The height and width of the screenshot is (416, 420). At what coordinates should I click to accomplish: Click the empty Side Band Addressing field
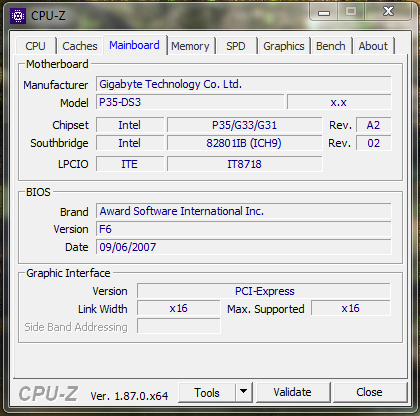coord(179,326)
